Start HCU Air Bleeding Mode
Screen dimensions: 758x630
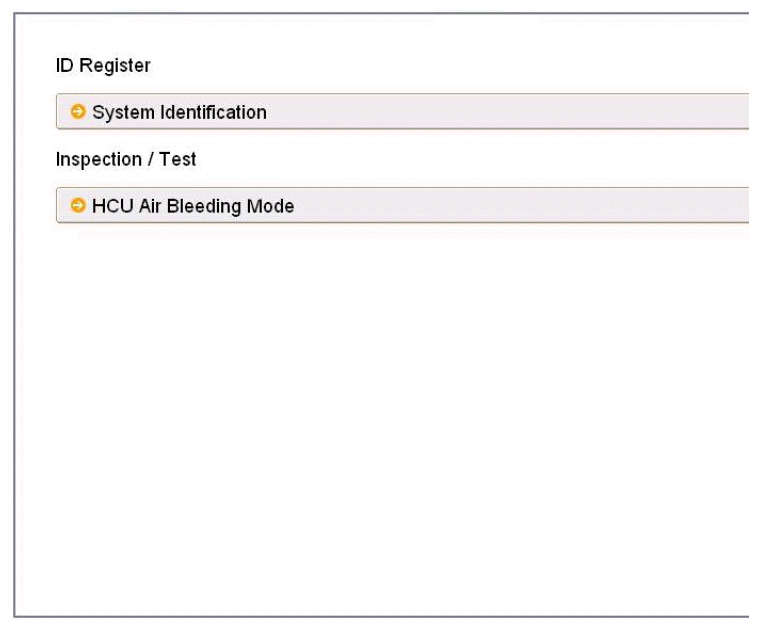[402, 205]
